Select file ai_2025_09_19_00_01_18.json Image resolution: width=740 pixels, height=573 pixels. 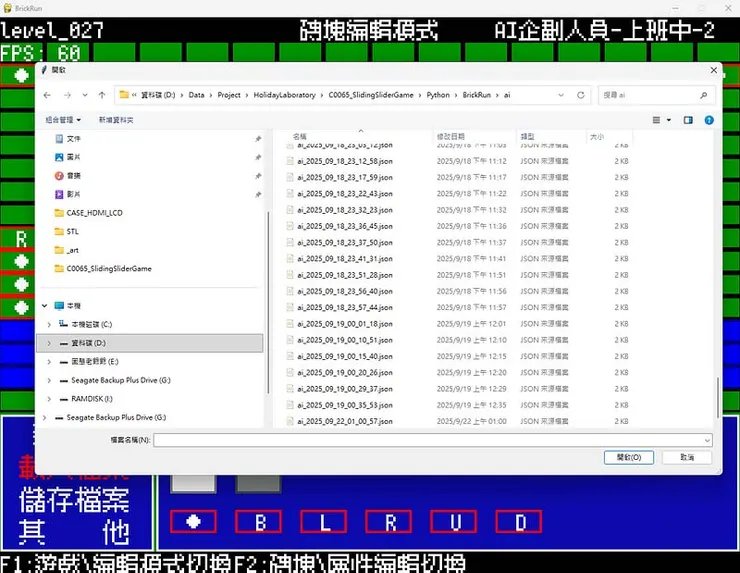pyautogui.click(x=345, y=324)
